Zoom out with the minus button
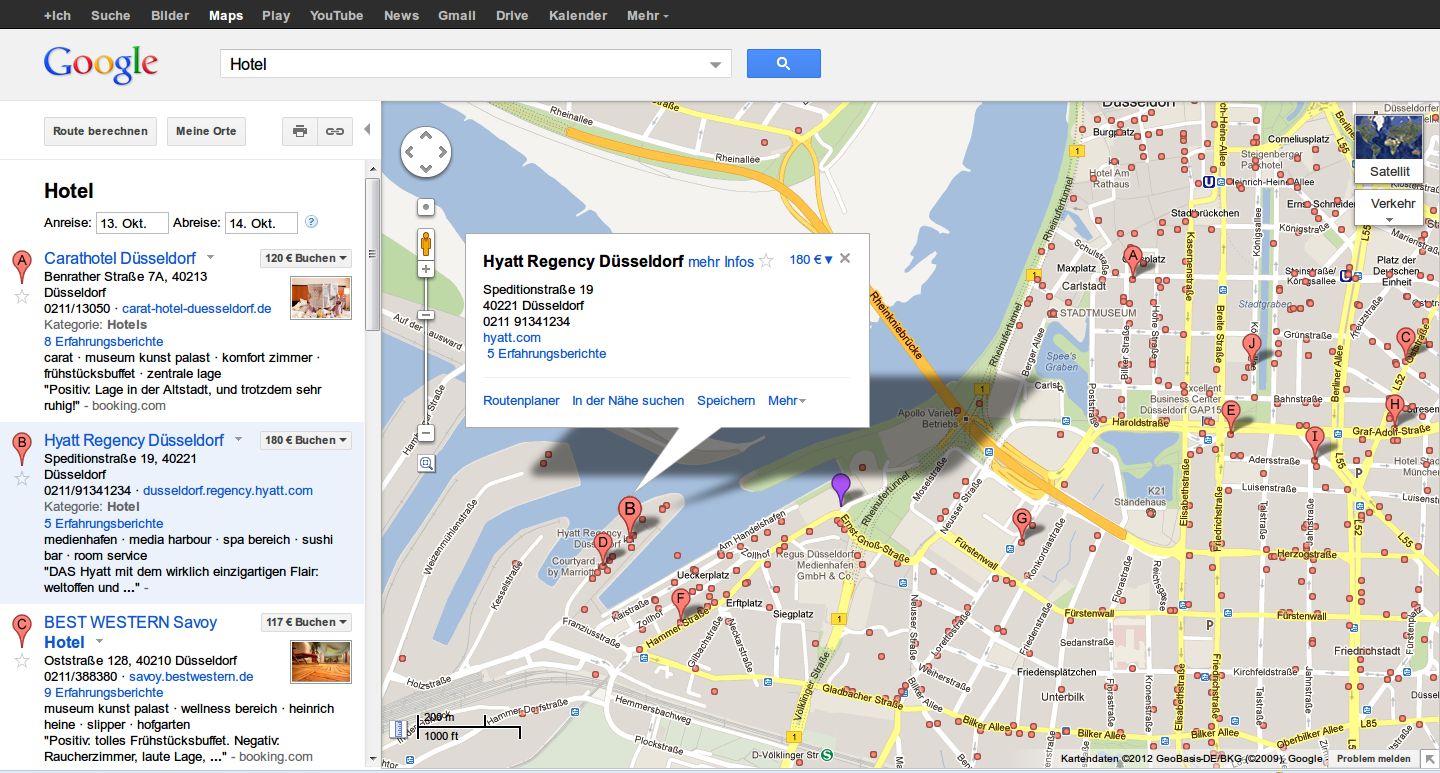 tap(426, 433)
